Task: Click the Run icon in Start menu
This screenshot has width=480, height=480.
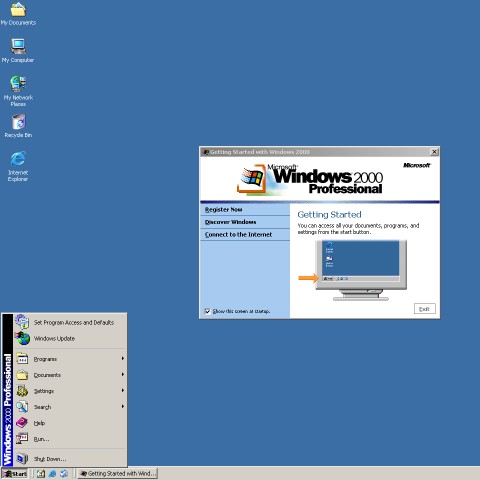Action: point(22,439)
